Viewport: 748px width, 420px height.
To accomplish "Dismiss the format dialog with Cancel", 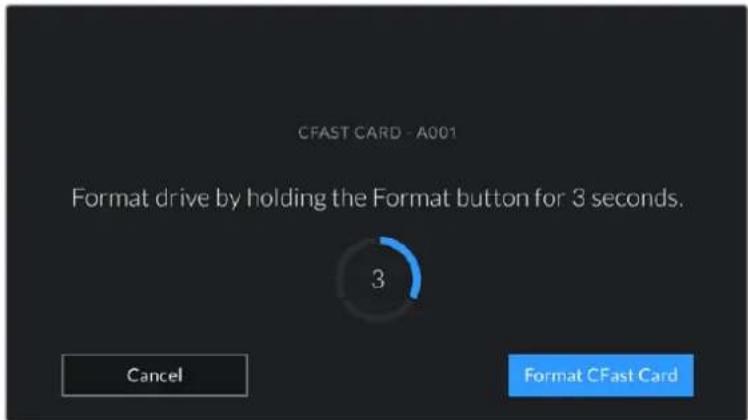I will pos(155,375).
